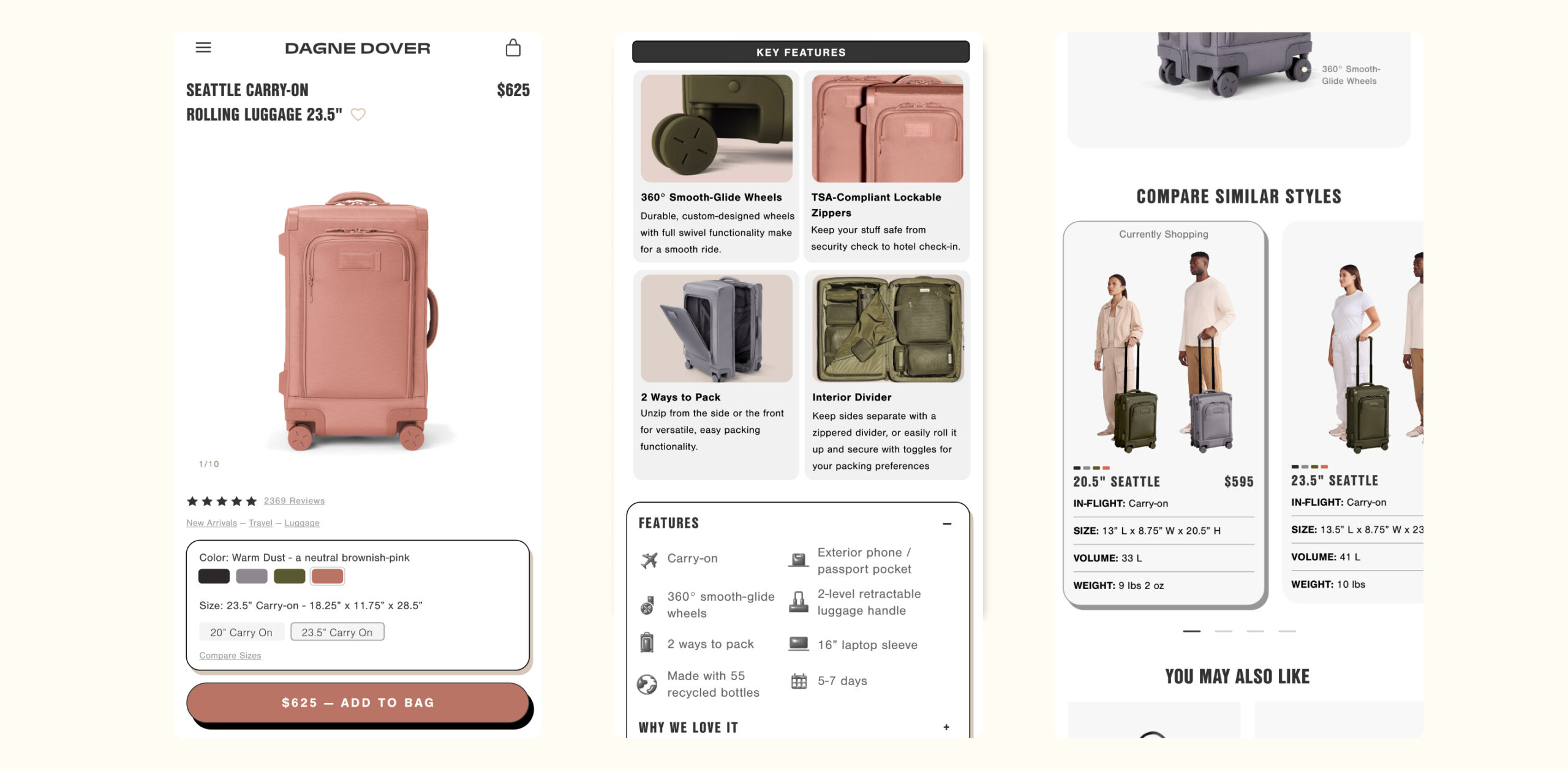View the 2369 Reviews link
Image resolution: width=1568 pixels, height=769 pixels.
click(294, 501)
